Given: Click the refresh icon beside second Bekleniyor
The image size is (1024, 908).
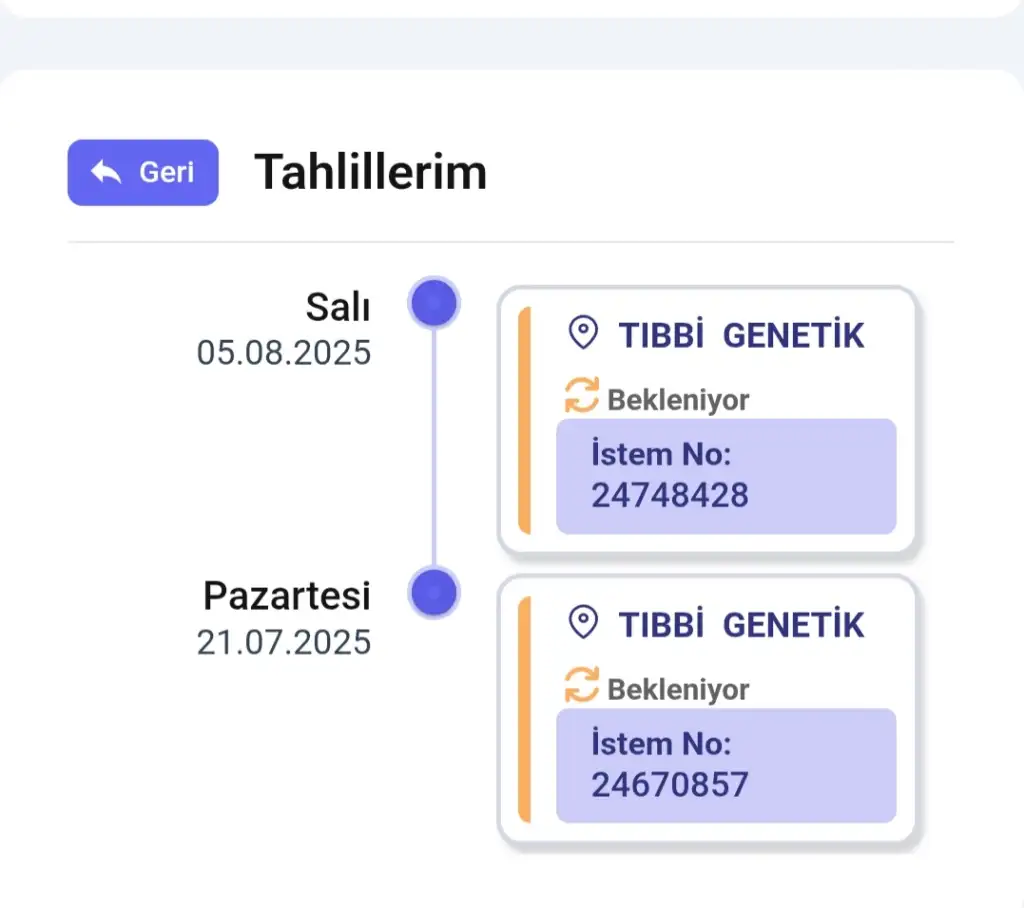Looking at the screenshot, I should 581,685.
